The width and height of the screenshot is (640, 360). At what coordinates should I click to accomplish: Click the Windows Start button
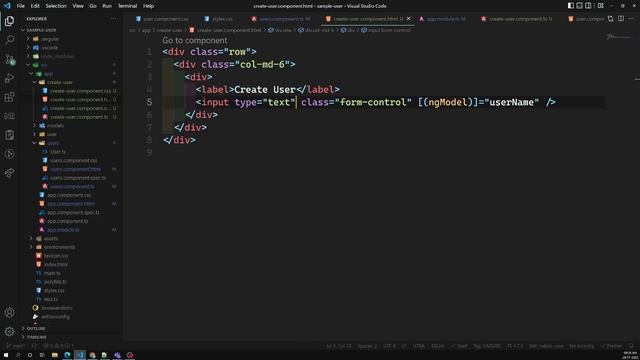(x=6, y=355)
